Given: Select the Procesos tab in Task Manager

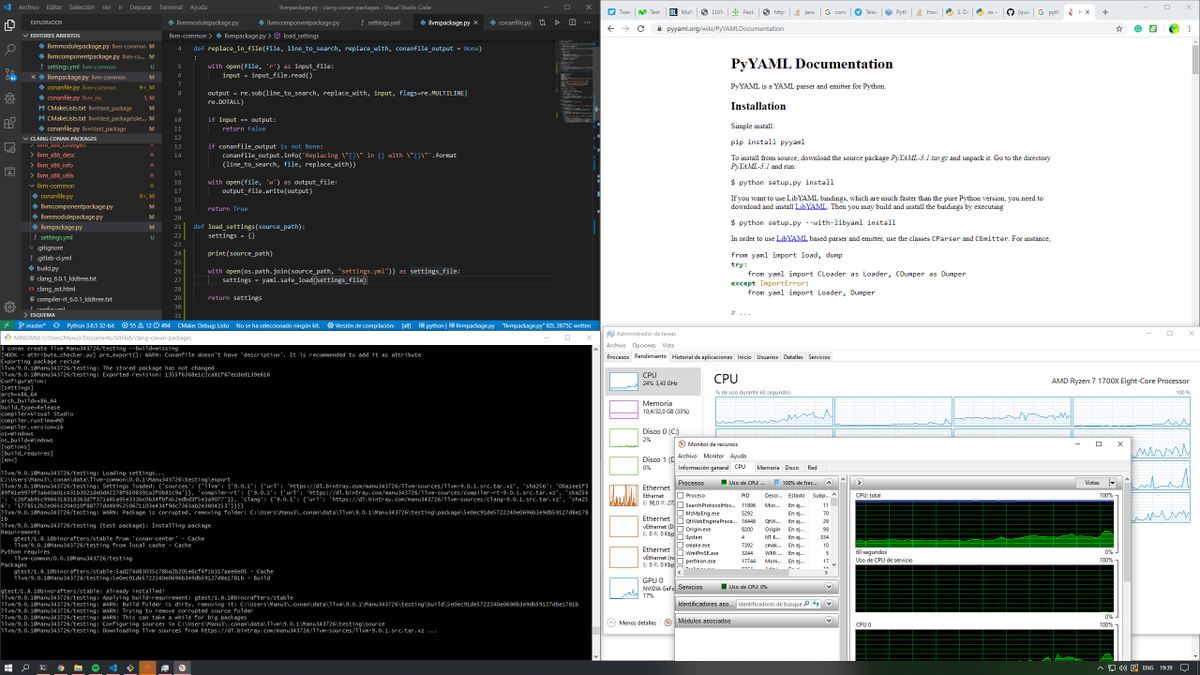Looking at the screenshot, I should click(x=618, y=357).
